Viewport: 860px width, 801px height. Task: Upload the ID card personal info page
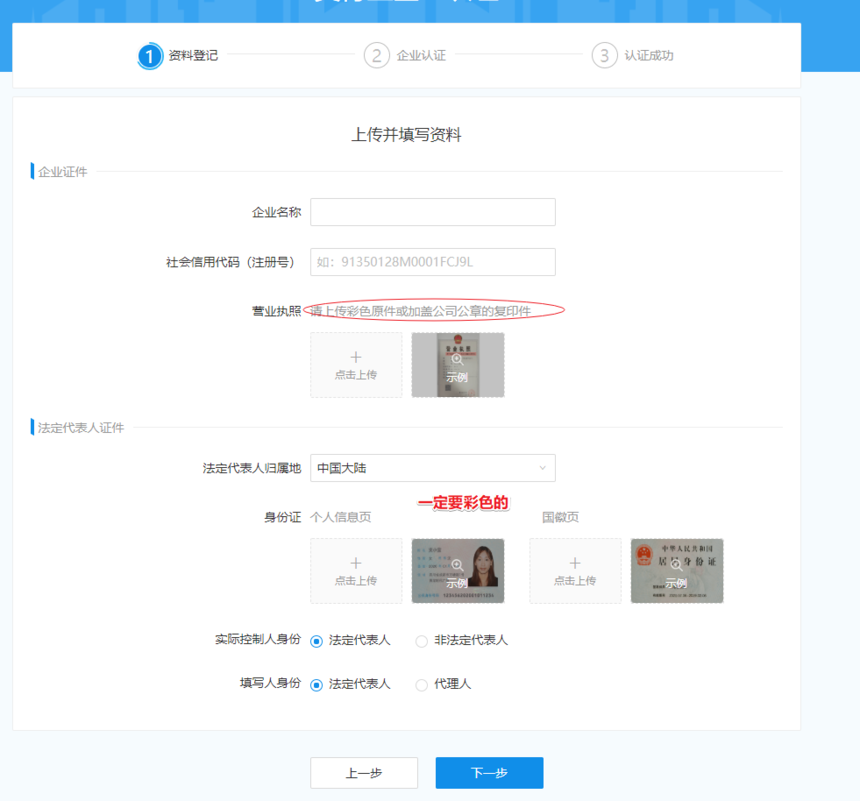pyautogui.click(x=356, y=571)
